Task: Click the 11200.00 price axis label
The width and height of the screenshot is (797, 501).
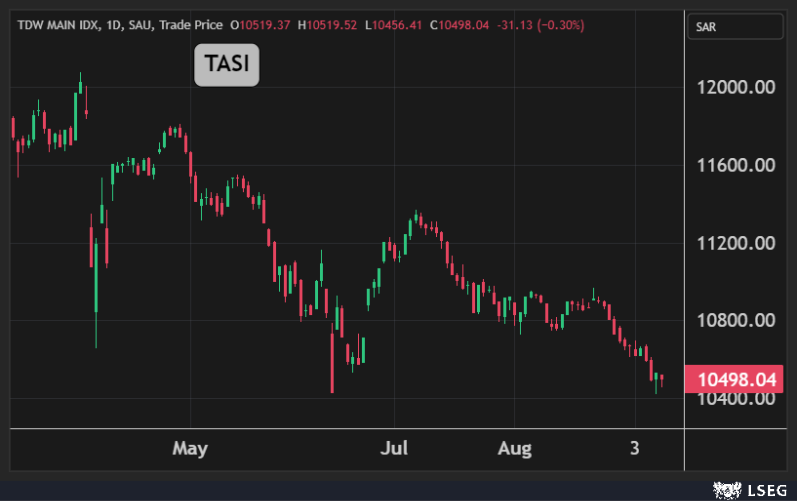Action: tap(738, 243)
